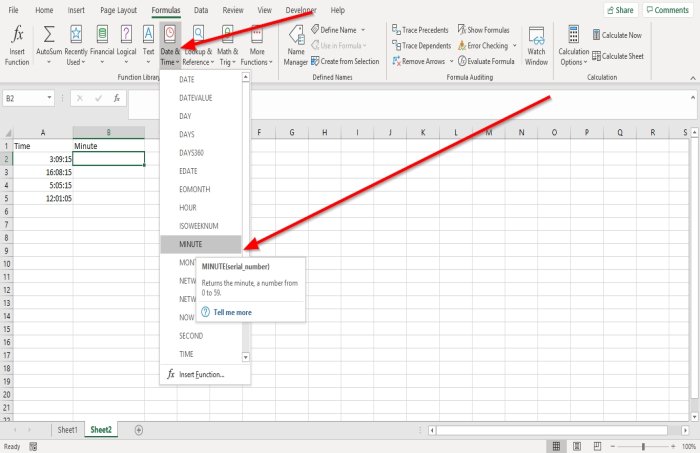Switch to the Sheet1 tab
The image size is (700, 453).
tap(67, 430)
